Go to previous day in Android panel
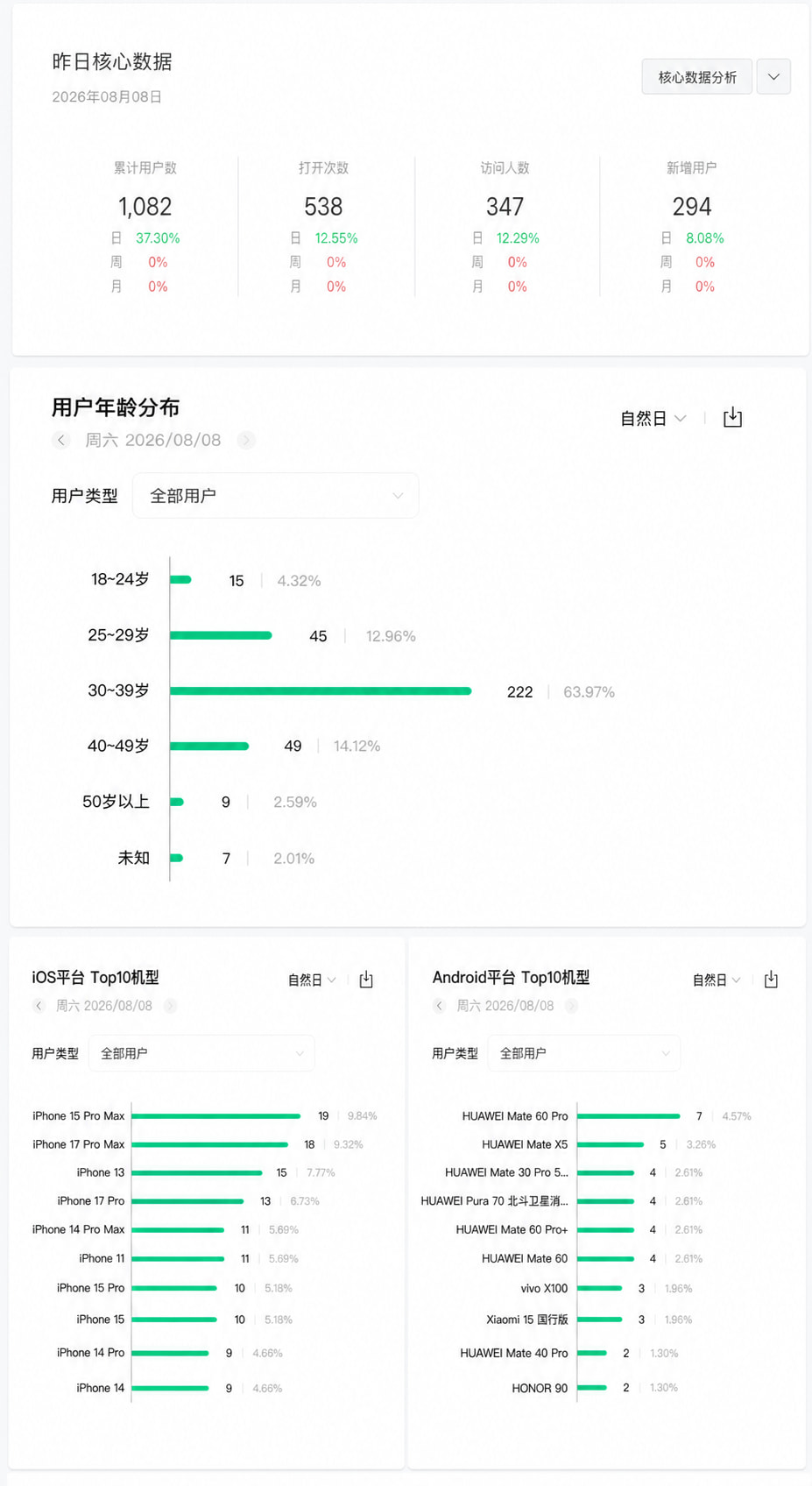Viewport: 812px width, 1486px height. coord(440,1006)
